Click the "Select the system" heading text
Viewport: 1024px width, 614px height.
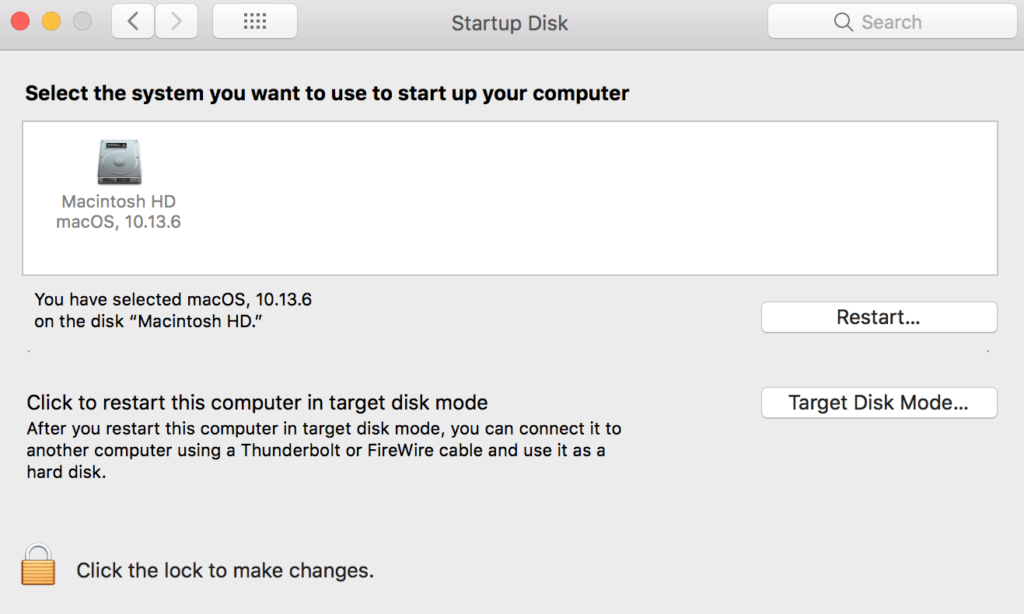tap(327, 94)
